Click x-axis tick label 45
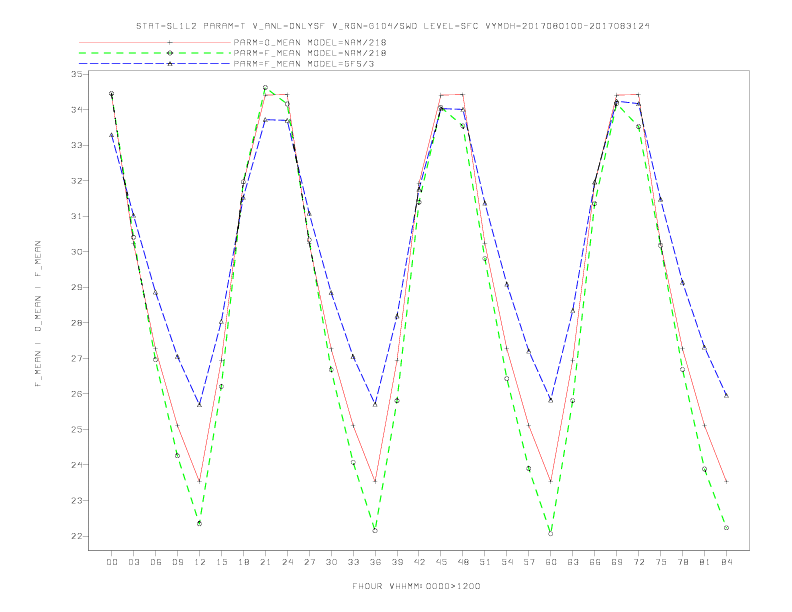792x612 pixels. point(441,562)
